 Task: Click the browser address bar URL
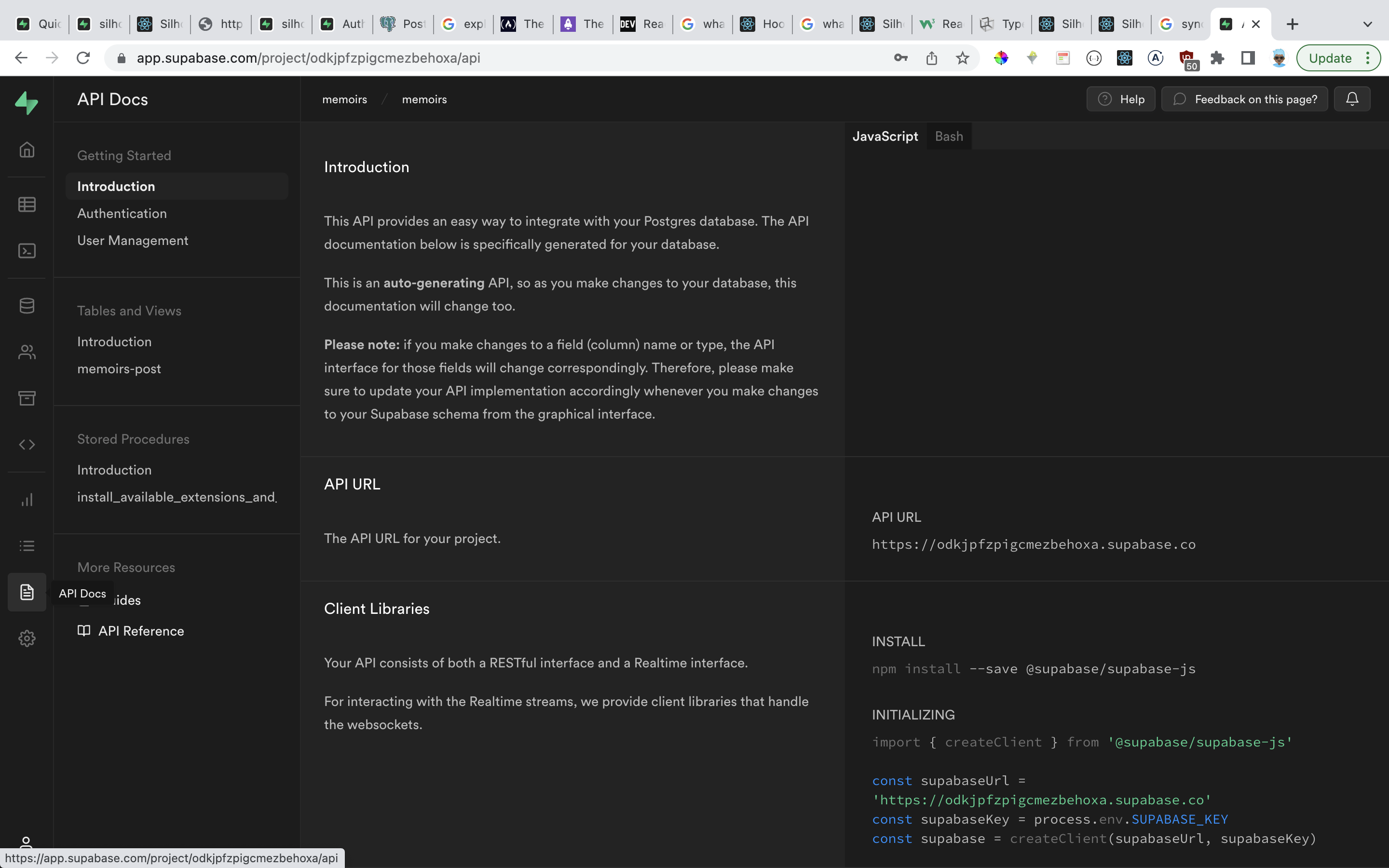point(308,57)
